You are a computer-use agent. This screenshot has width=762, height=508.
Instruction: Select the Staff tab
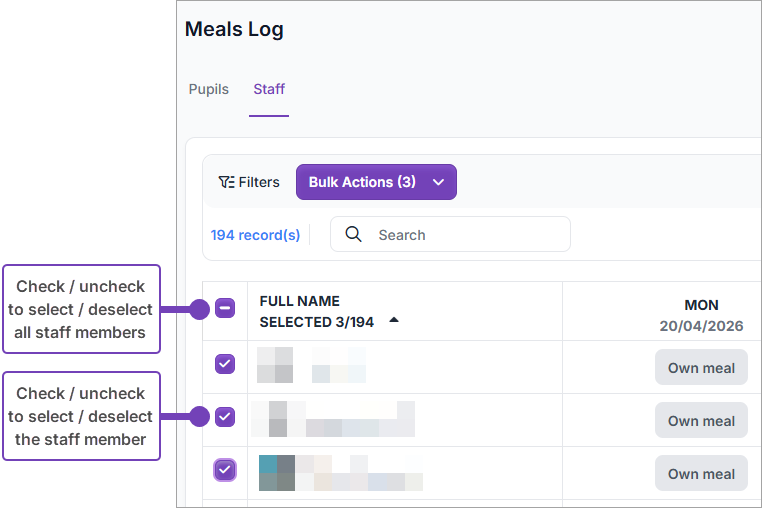click(269, 89)
